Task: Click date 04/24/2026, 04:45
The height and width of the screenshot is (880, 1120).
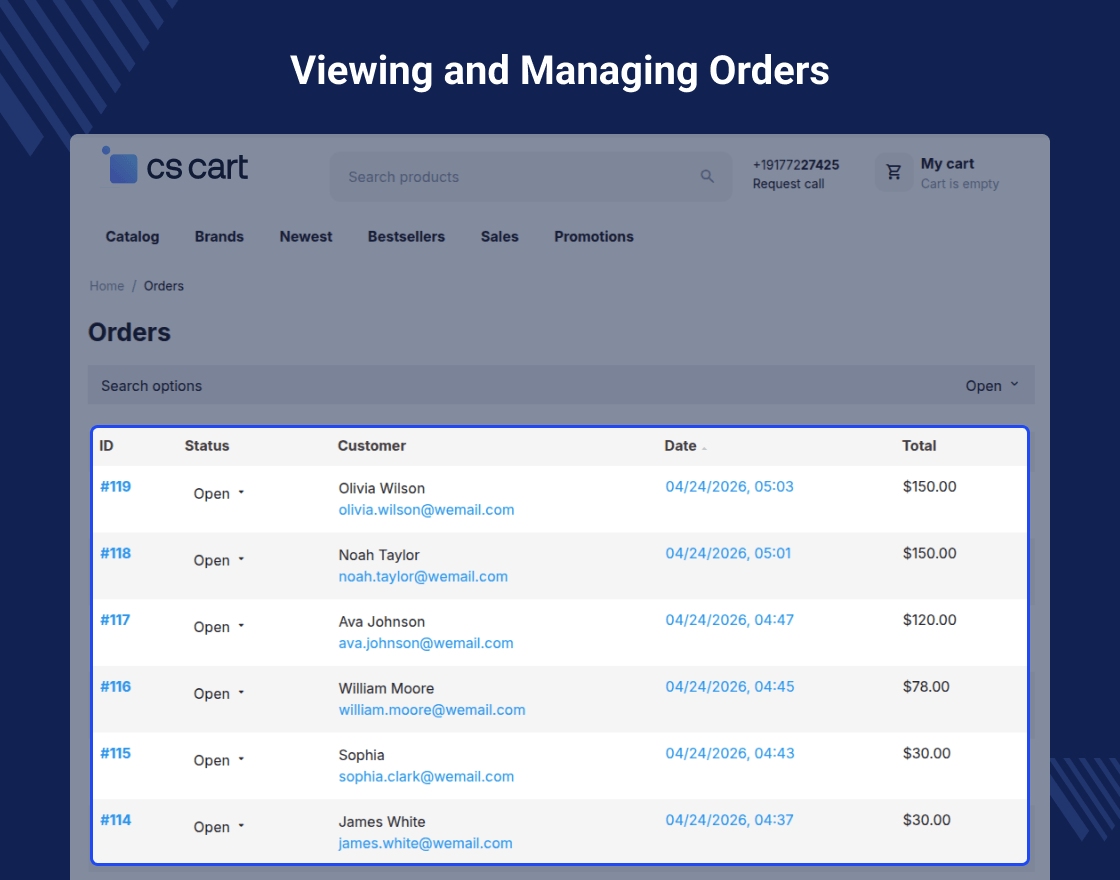Action: coord(729,686)
